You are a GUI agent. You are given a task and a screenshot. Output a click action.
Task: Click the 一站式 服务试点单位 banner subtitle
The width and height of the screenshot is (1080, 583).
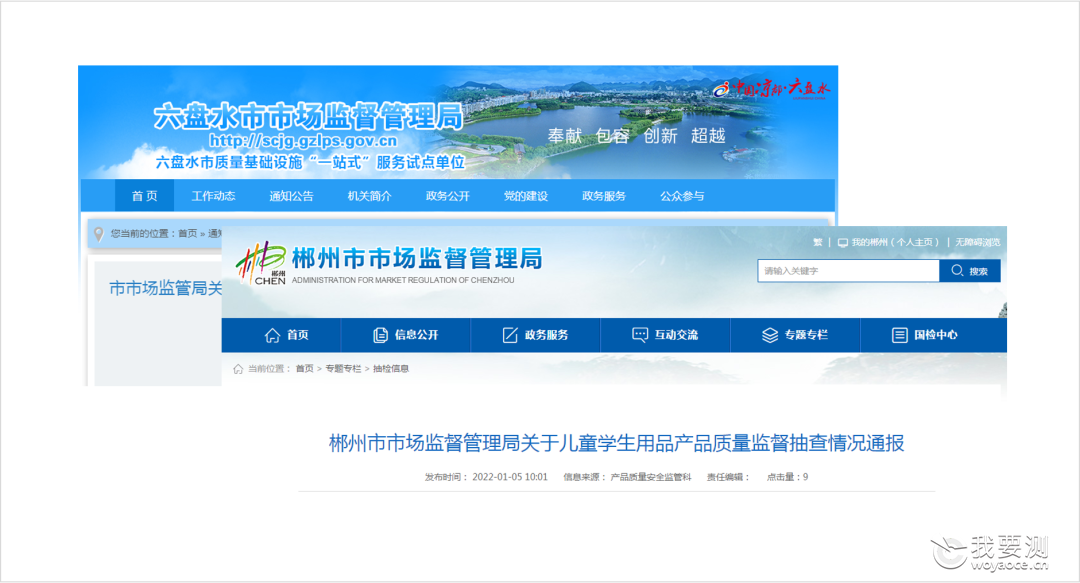[x=310, y=163]
